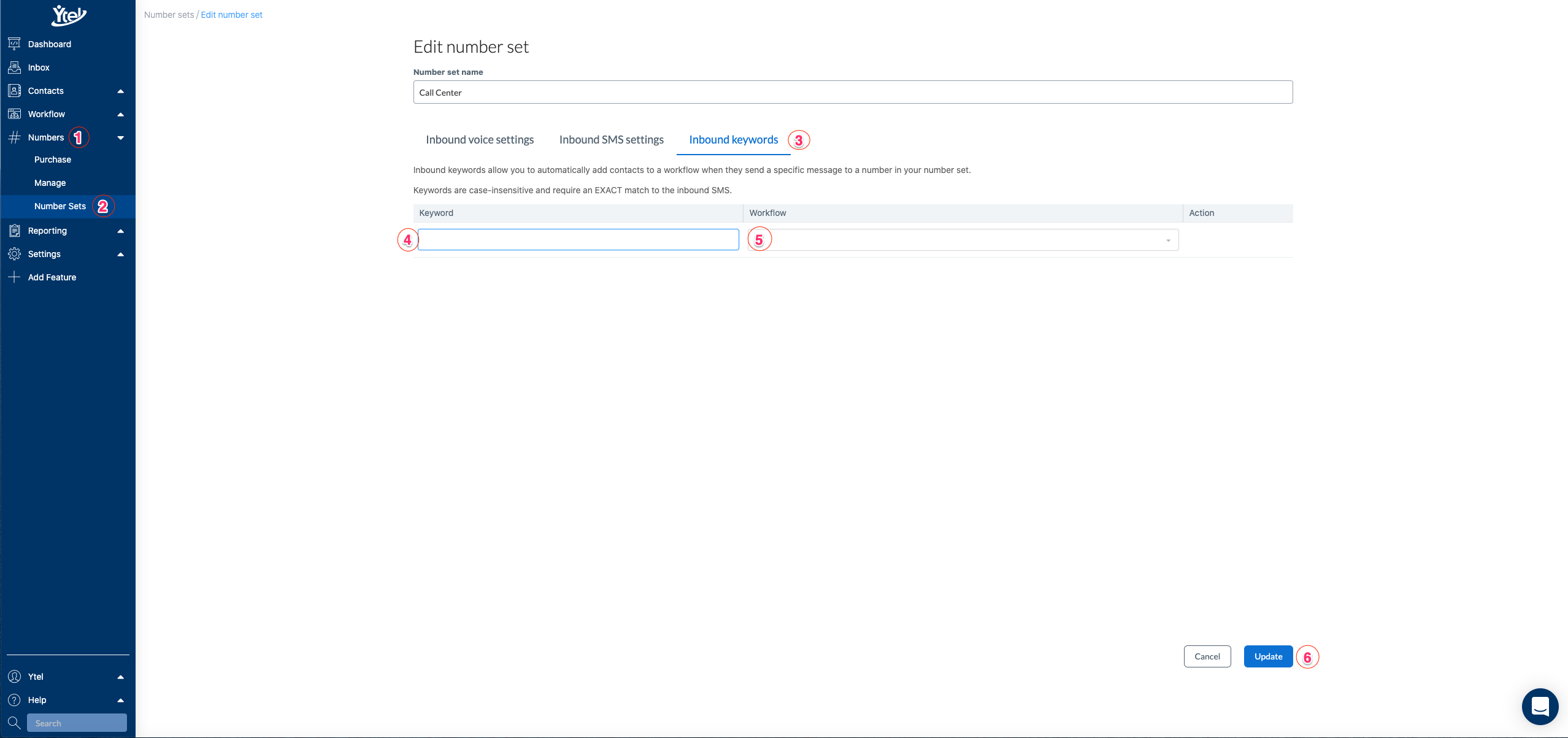
Task: Open the Workflow section
Action: tap(47, 113)
